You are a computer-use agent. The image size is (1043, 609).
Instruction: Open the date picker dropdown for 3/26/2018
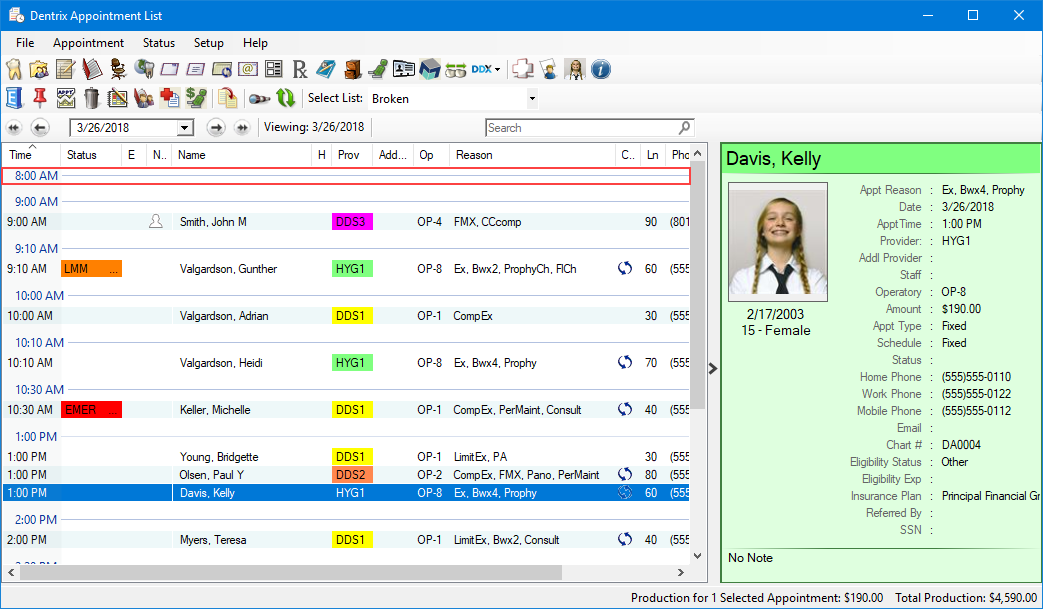pyautogui.click(x=184, y=128)
